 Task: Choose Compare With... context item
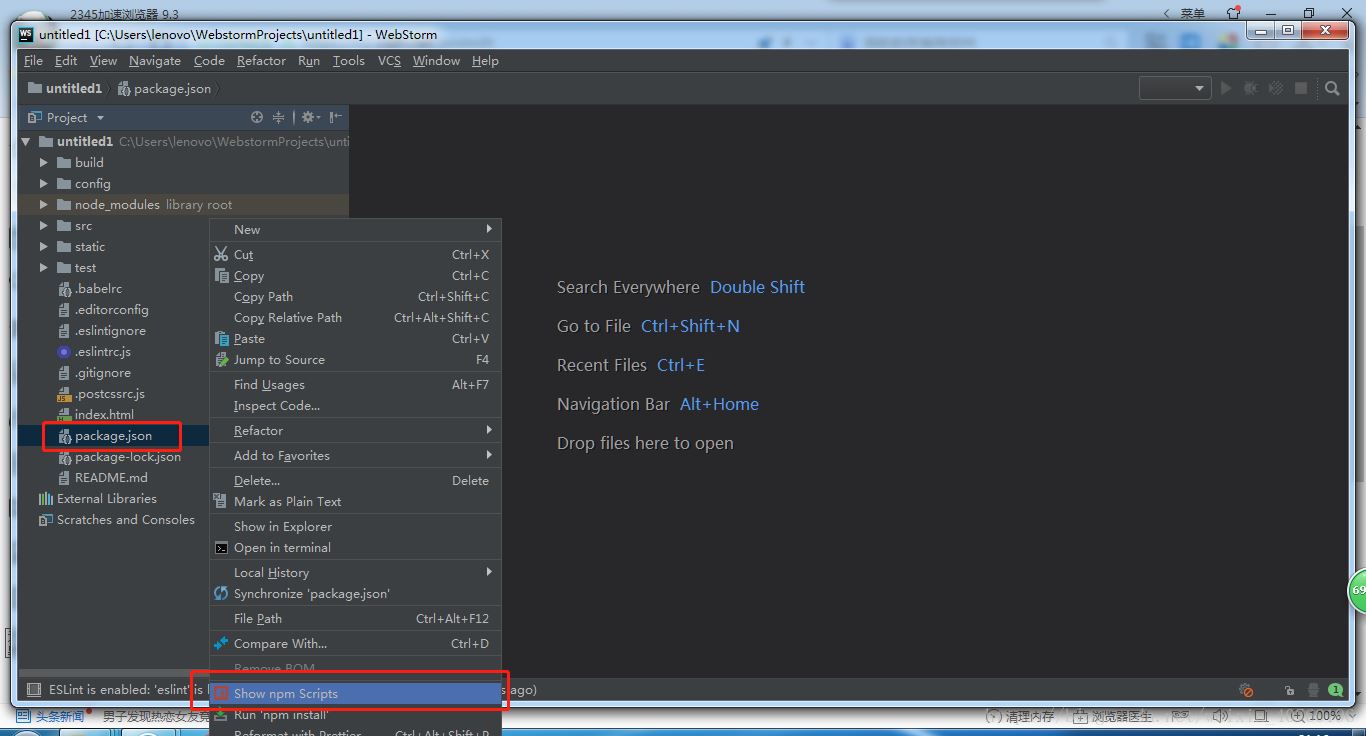(355, 644)
